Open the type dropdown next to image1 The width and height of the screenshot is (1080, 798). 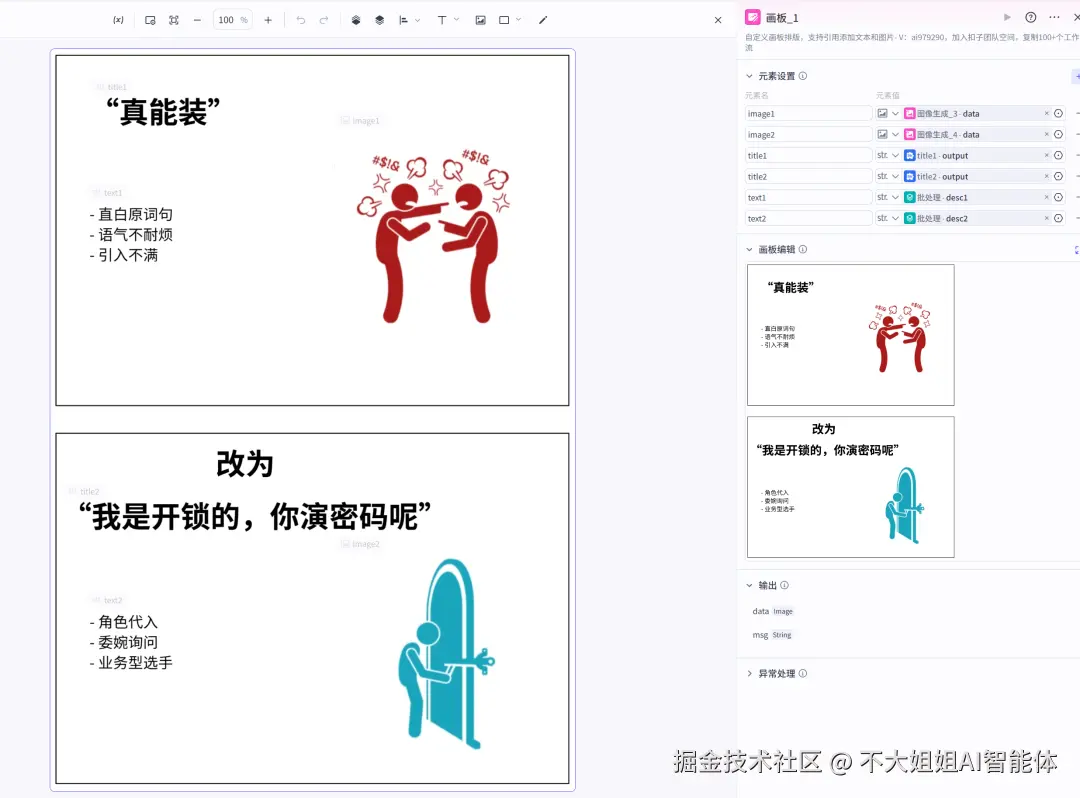pos(895,113)
